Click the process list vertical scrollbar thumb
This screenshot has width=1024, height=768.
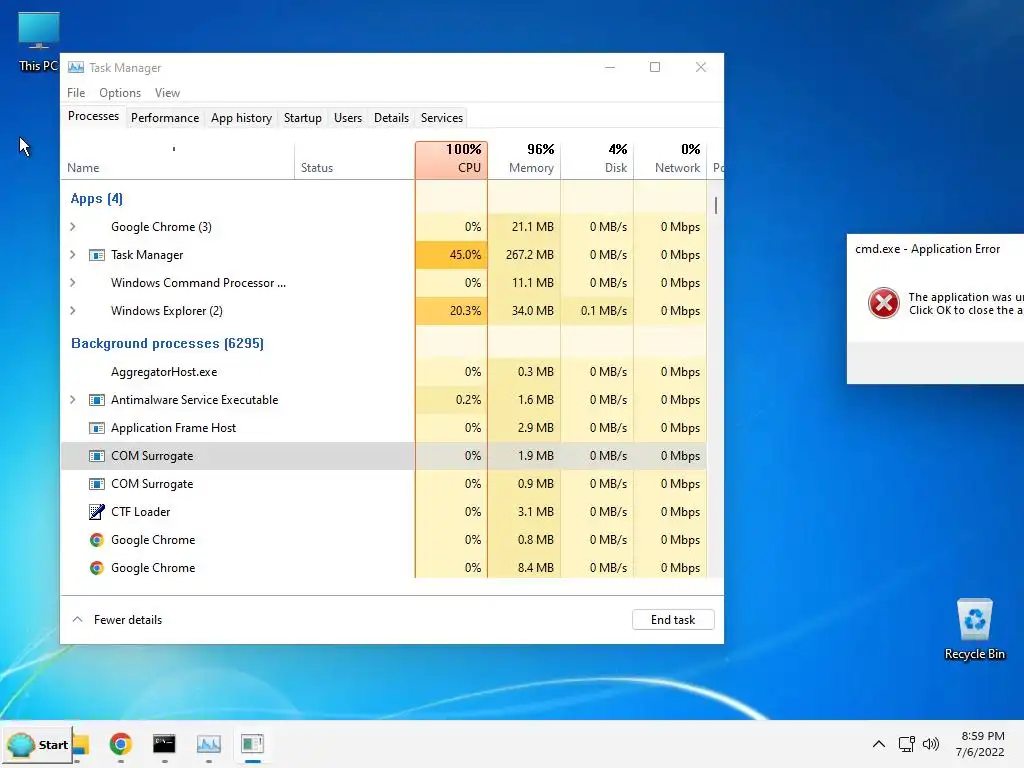coord(716,206)
